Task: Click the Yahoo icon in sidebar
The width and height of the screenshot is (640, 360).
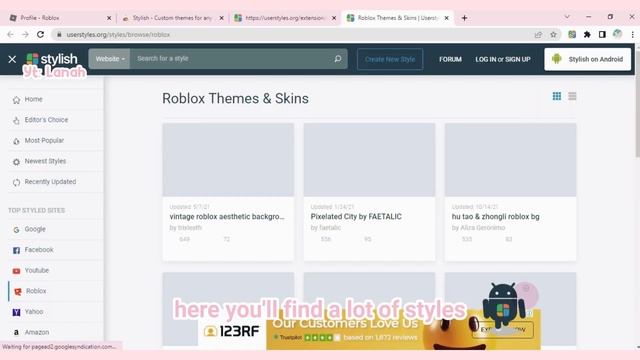Action: [x=16, y=312]
